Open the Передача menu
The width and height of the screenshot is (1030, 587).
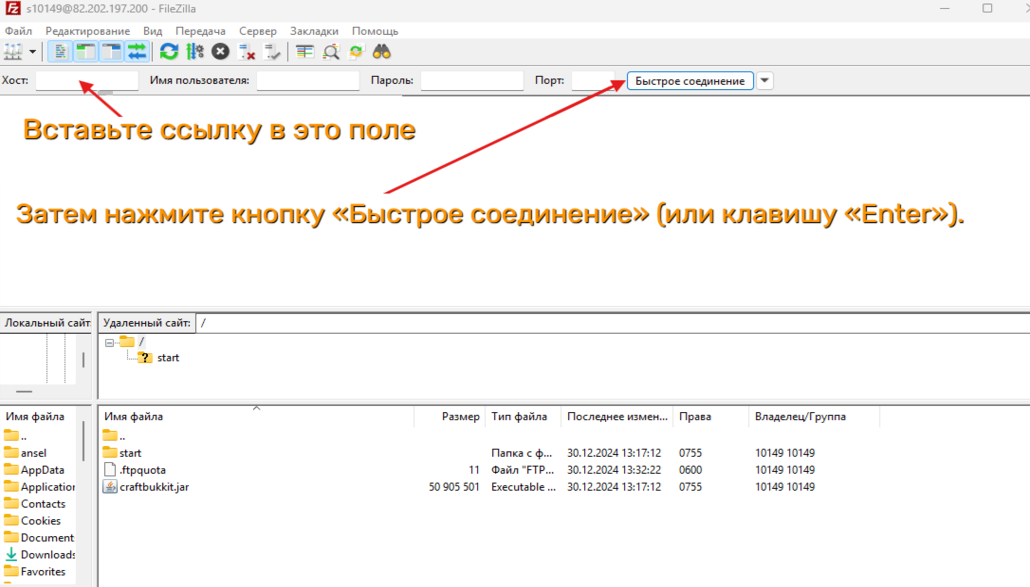coord(200,31)
